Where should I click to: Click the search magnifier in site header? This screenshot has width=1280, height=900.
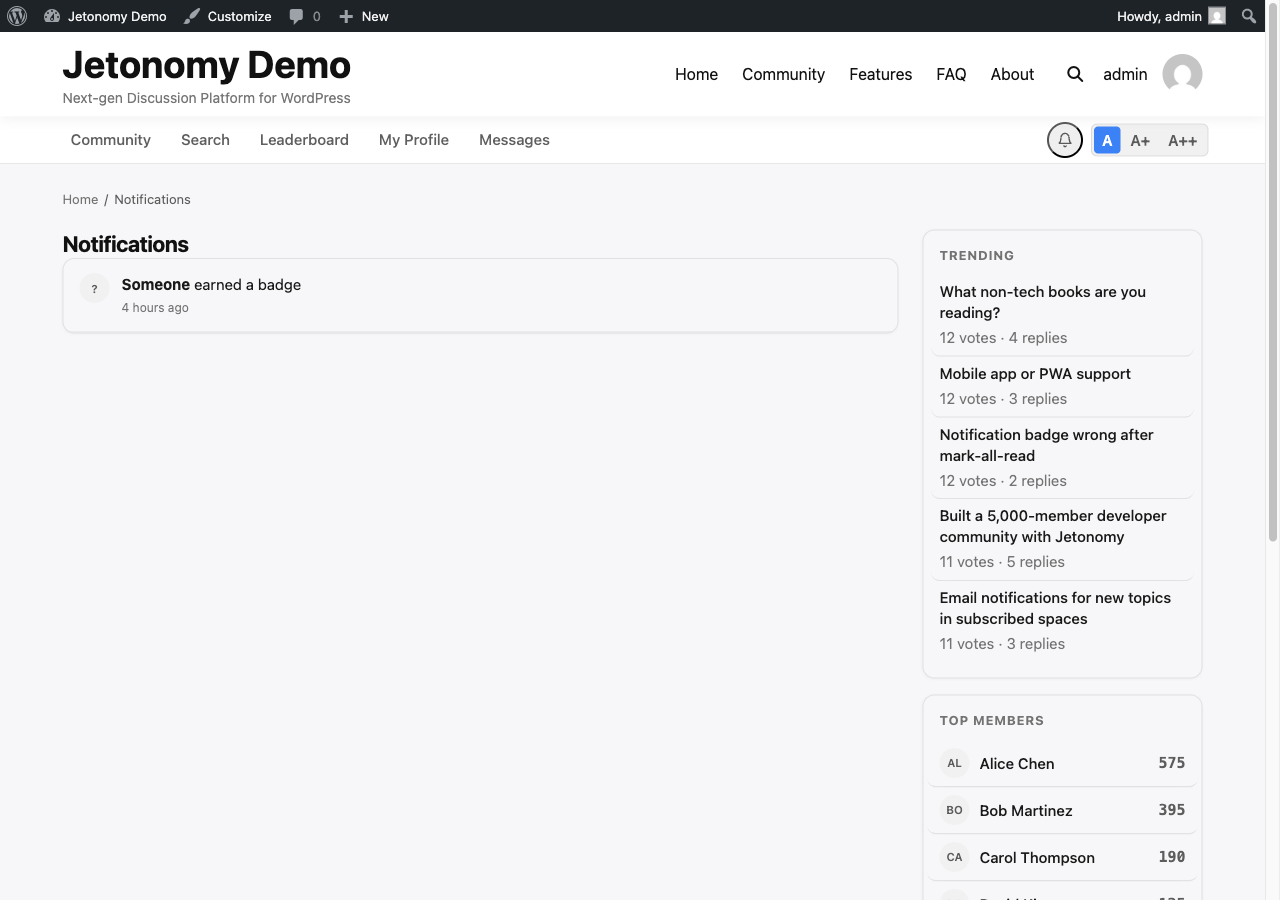tap(1075, 74)
